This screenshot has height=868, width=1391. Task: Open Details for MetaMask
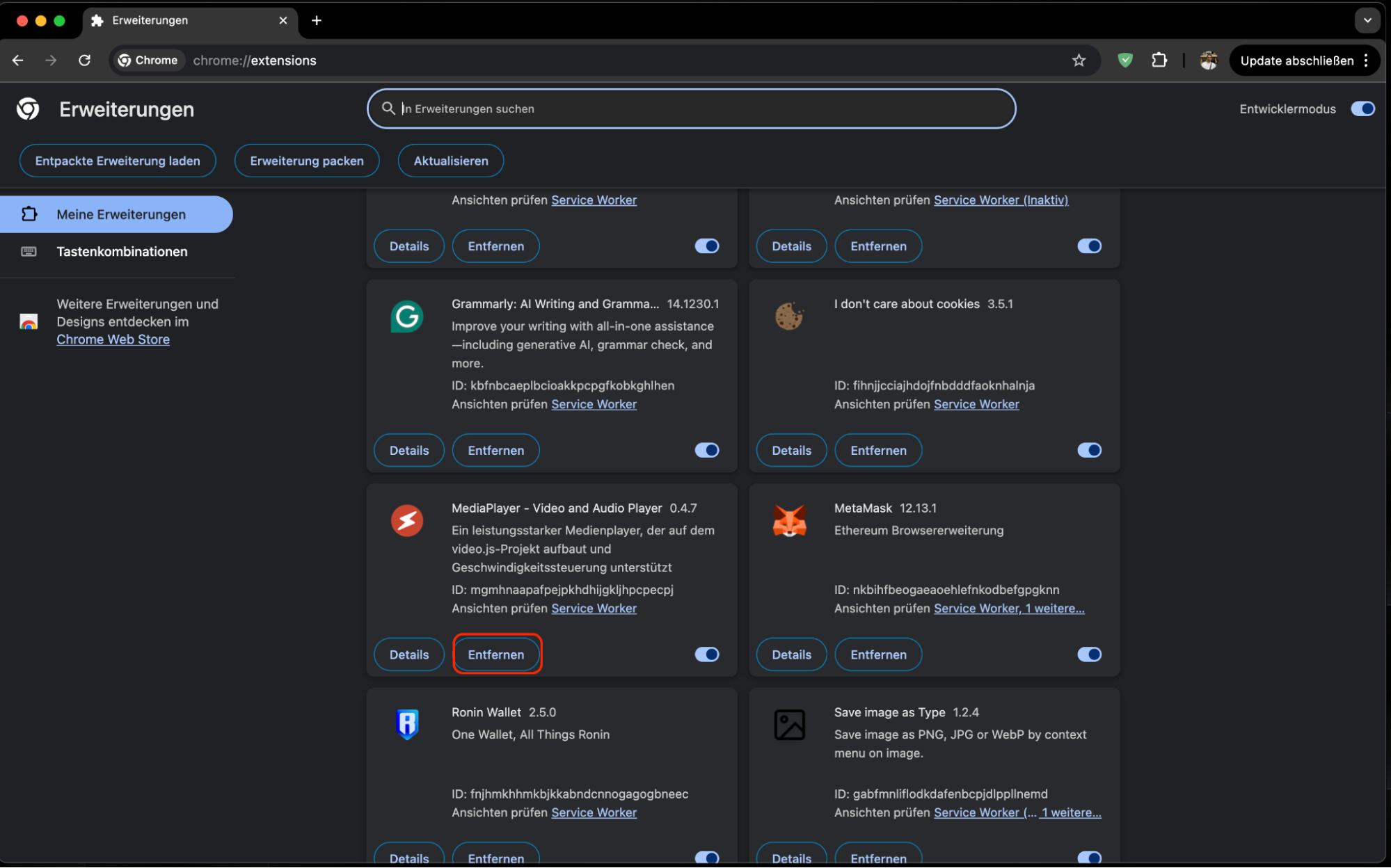pyautogui.click(x=791, y=654)
